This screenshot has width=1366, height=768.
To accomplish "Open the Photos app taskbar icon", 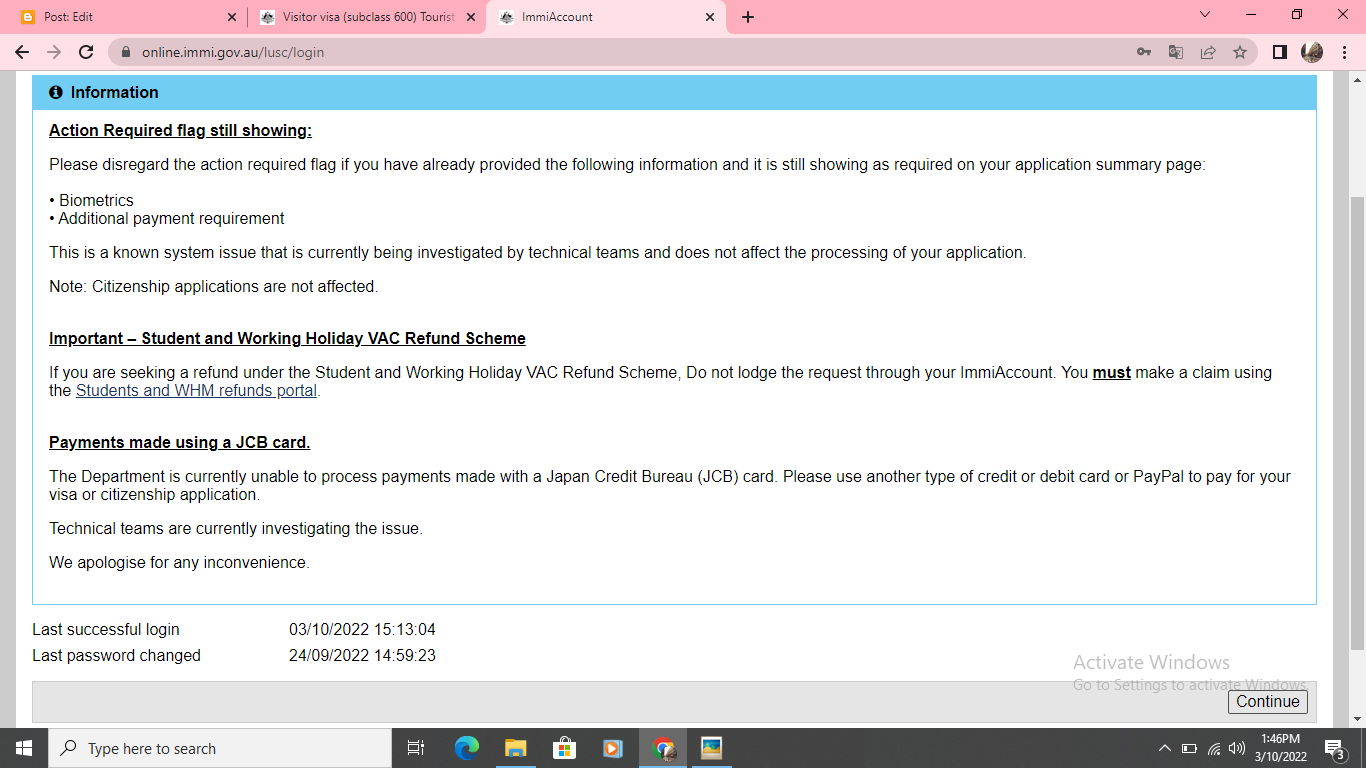I will coord(711,748).
